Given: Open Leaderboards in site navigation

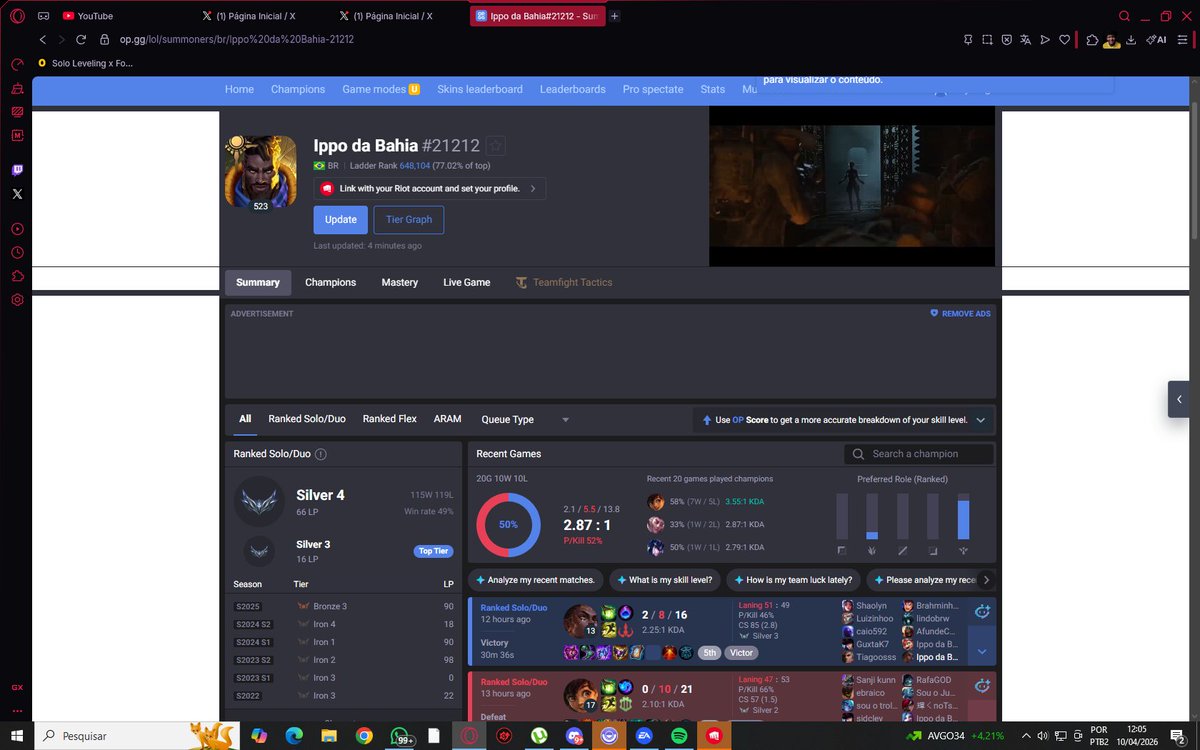Looking at the screenshot, I should pos(572,89).
